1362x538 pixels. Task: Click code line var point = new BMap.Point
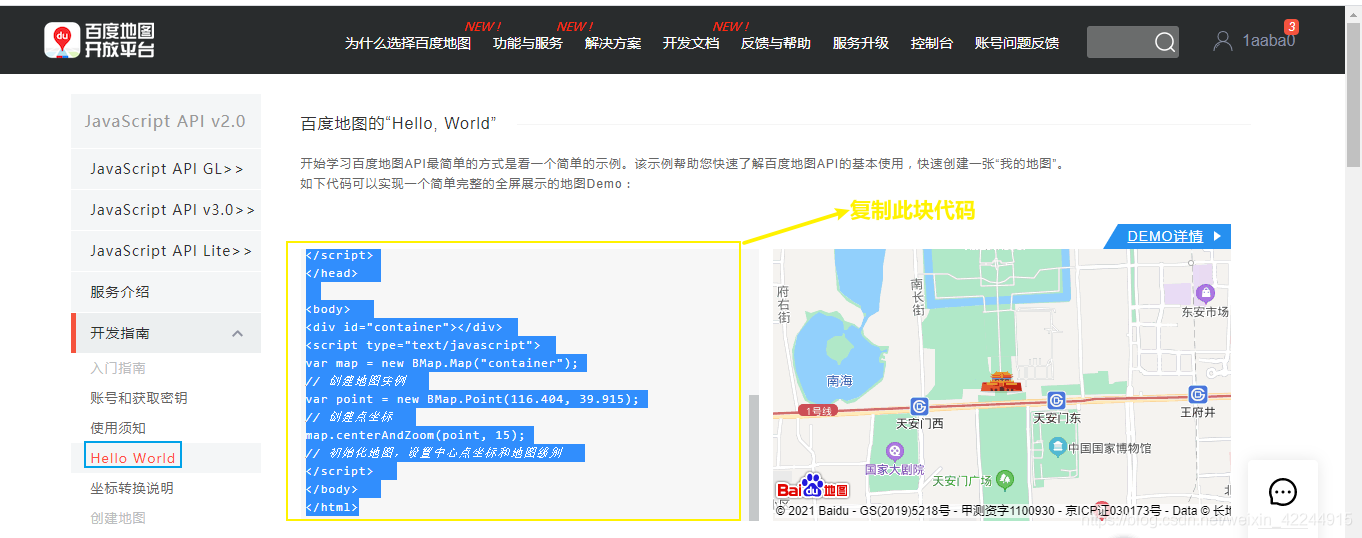(x=472, y=399)
